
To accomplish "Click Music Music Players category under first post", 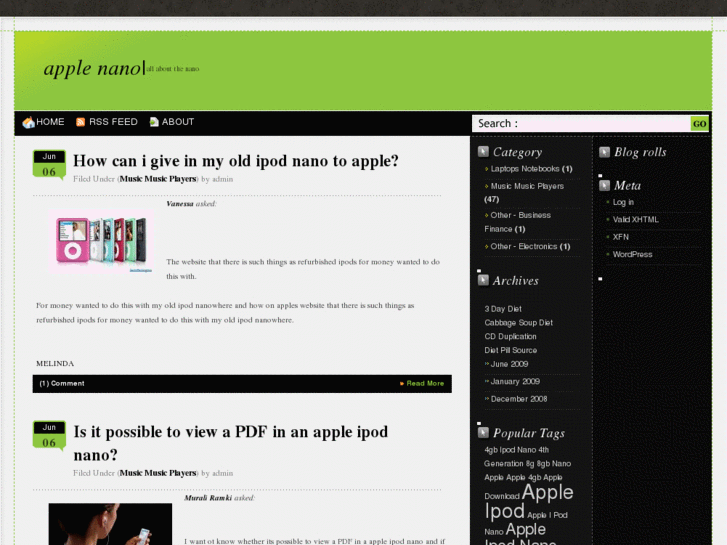I will (x=158, y=179).
